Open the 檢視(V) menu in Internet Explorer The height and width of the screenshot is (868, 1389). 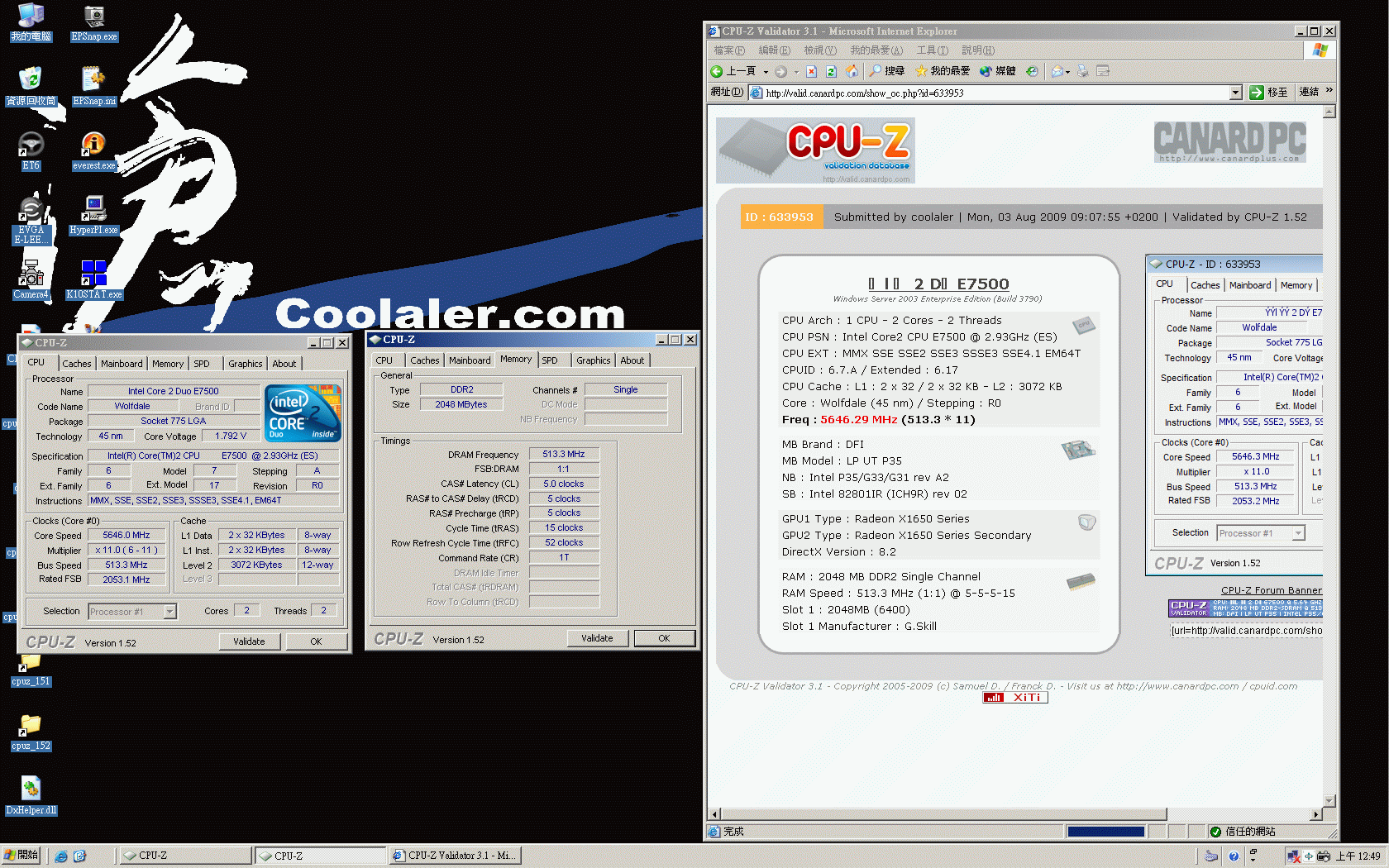point(820,50)
